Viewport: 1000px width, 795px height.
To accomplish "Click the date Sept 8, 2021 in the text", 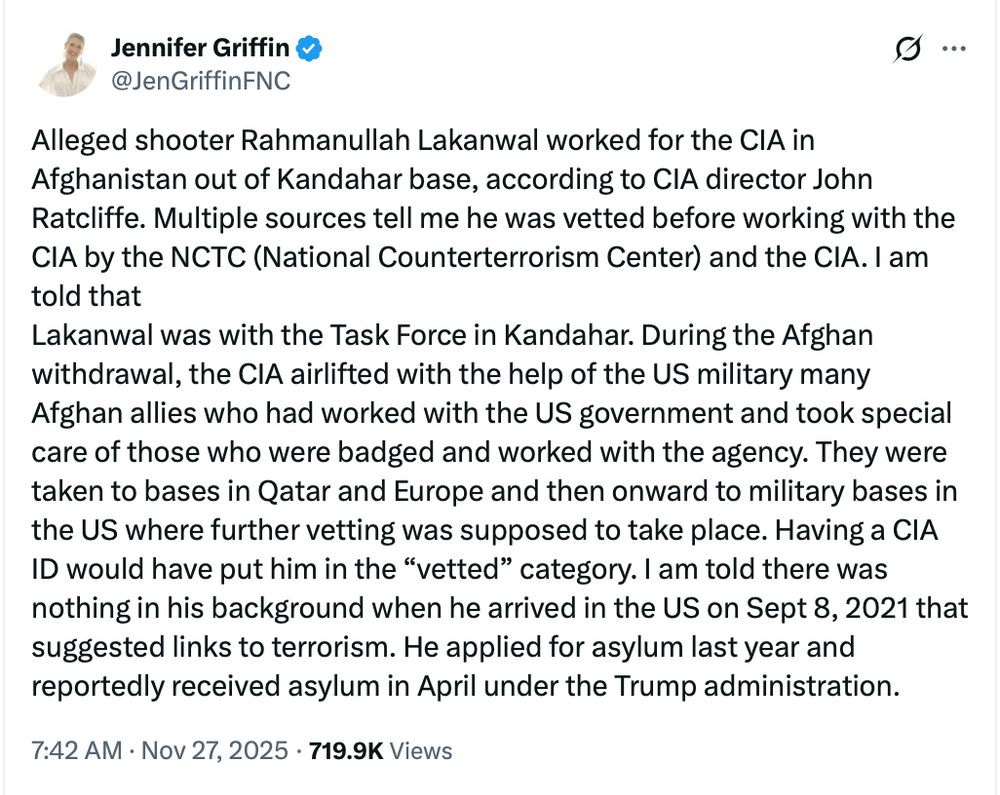I will tap(827, 608).
